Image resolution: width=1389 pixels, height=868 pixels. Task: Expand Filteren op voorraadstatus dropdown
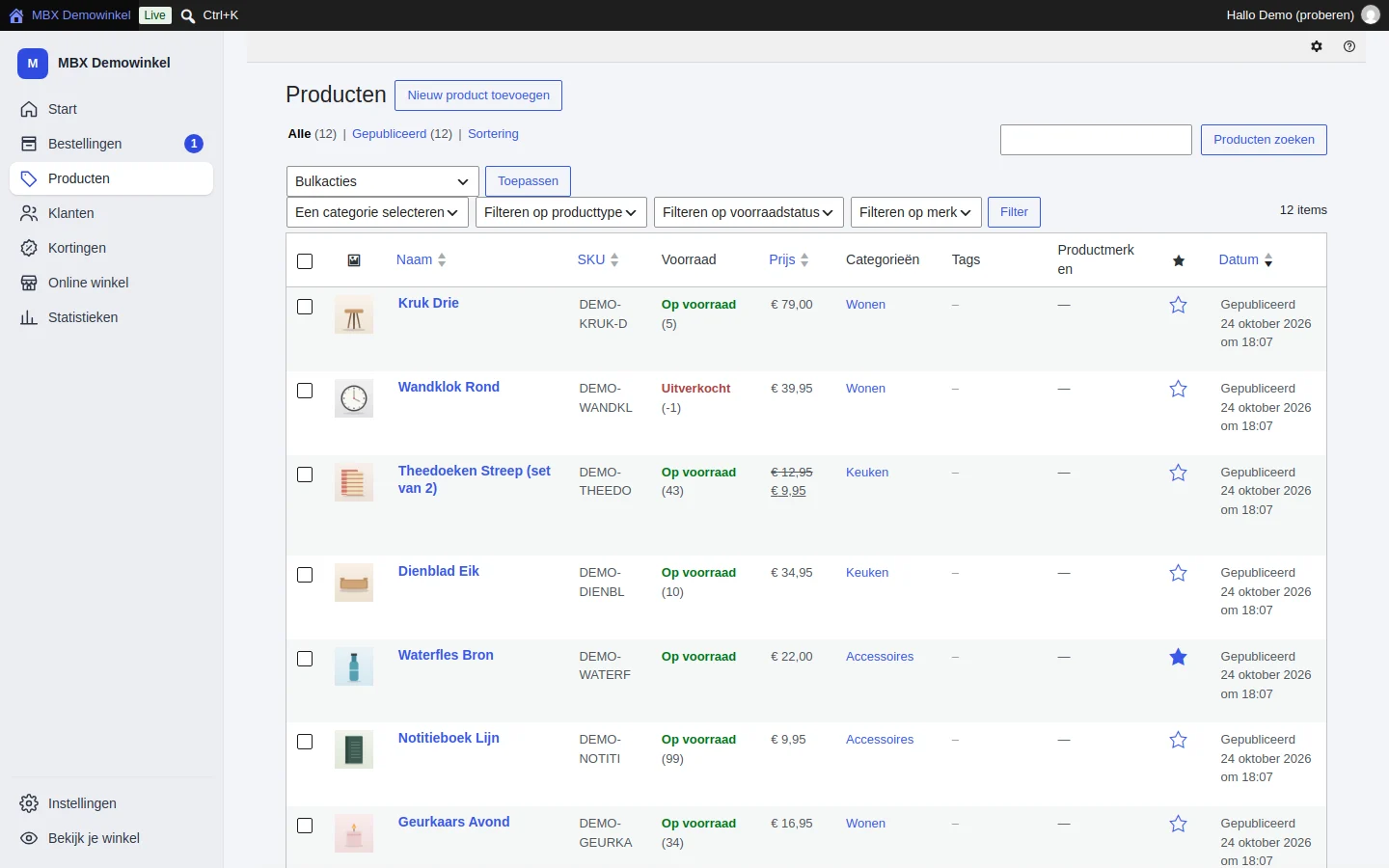749,212
